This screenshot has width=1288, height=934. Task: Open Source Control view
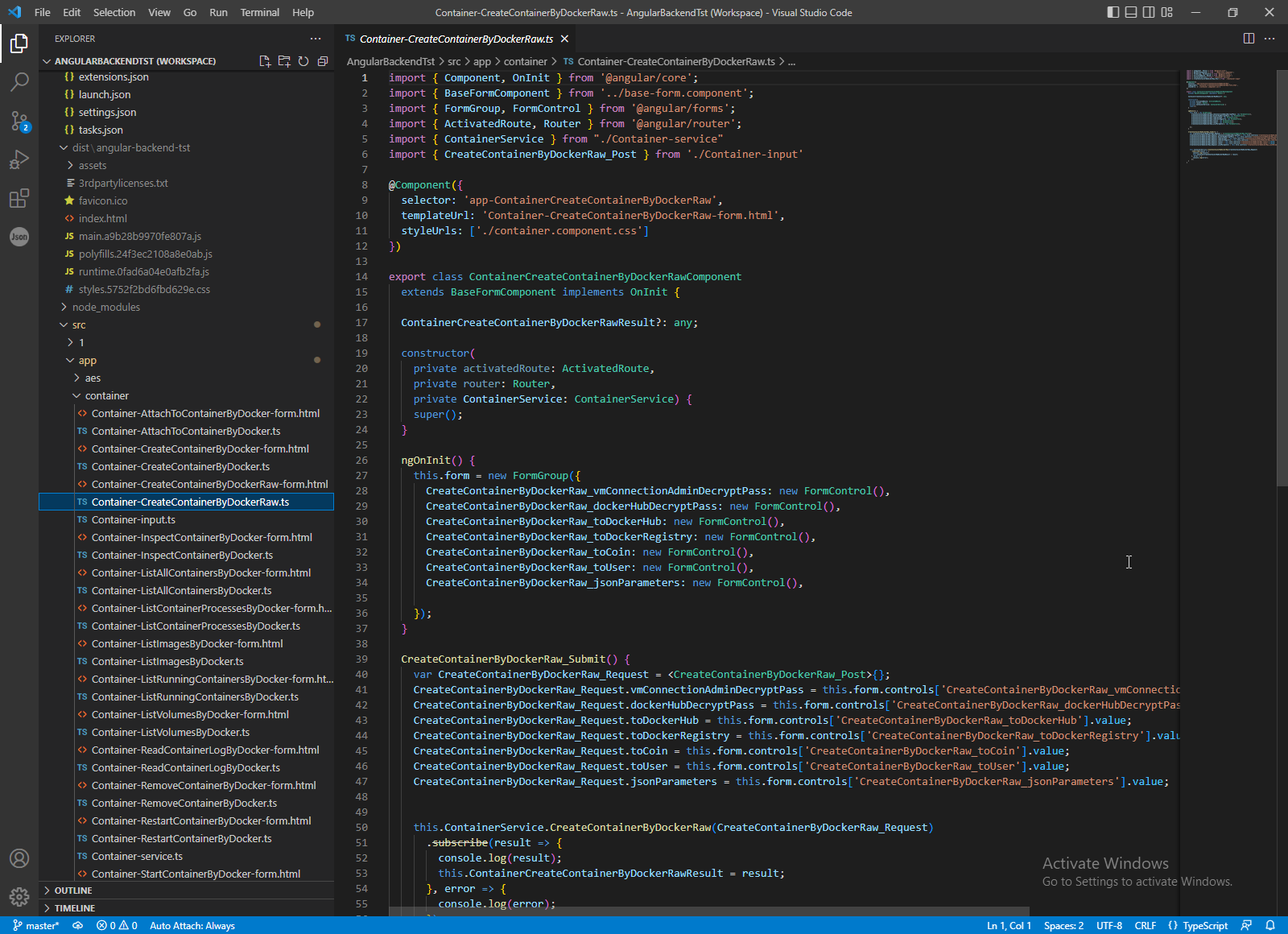pyautogui.click(x=19, y=121)
